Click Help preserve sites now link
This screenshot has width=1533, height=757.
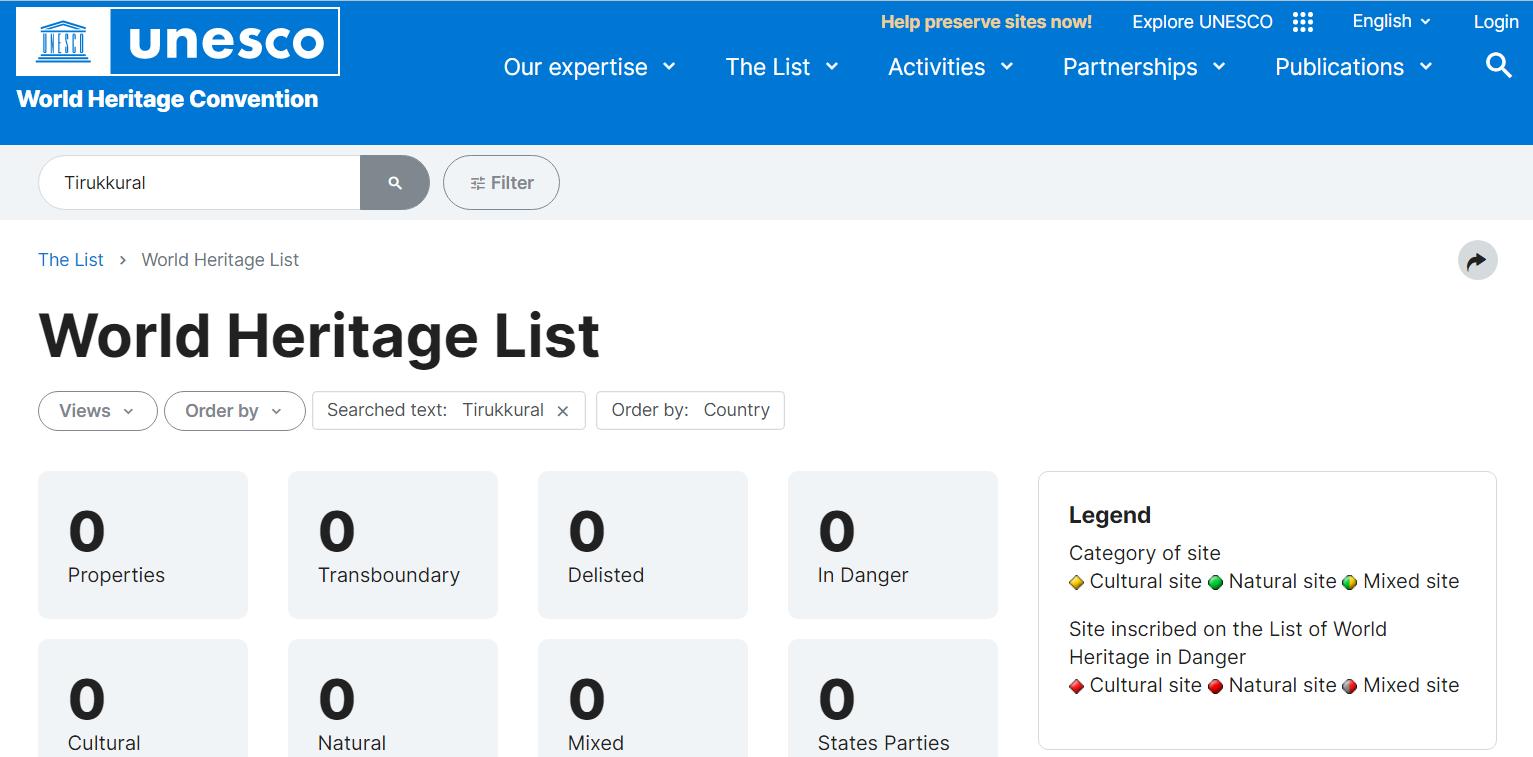click(x=986, y=22)
